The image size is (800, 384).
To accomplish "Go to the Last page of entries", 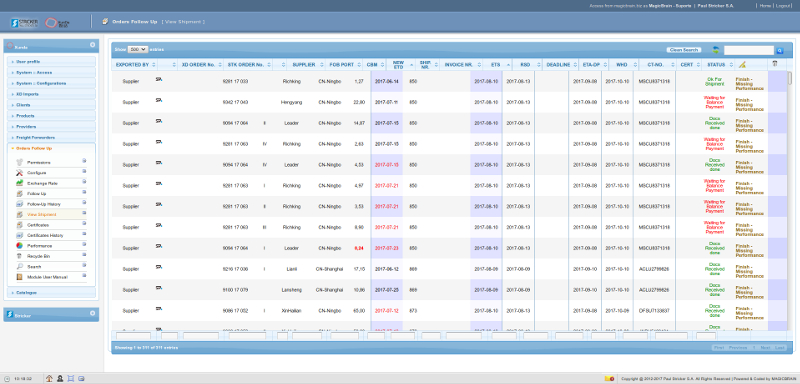I will tap(780, 347).
